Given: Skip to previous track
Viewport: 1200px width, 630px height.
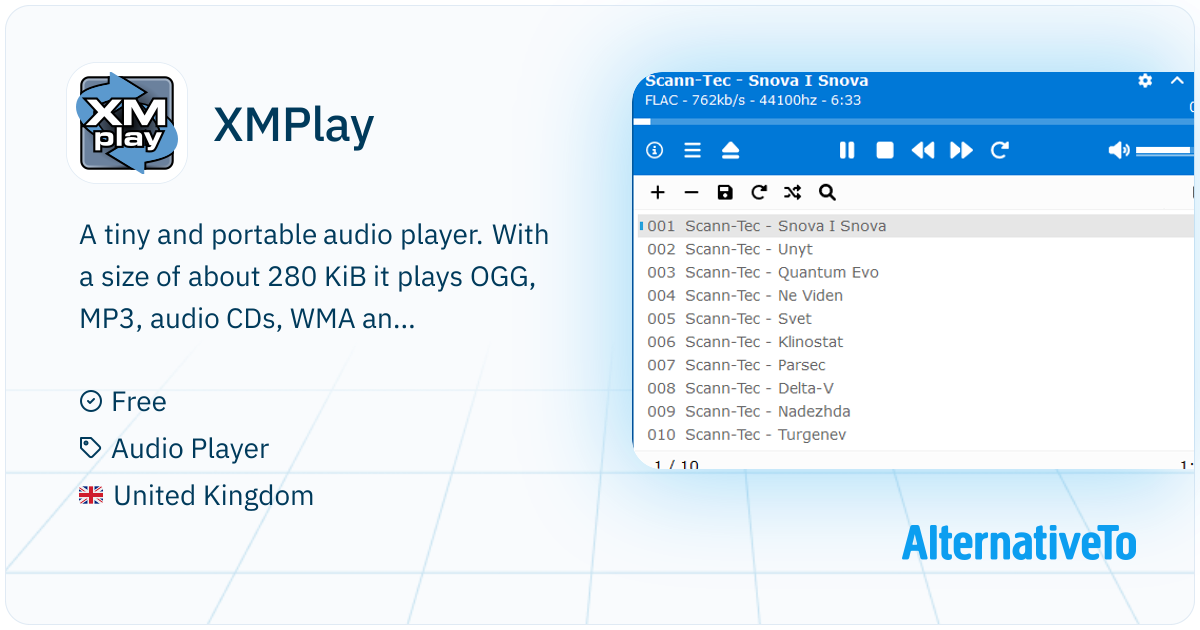Looking at the screenshot, I should 923,150.
